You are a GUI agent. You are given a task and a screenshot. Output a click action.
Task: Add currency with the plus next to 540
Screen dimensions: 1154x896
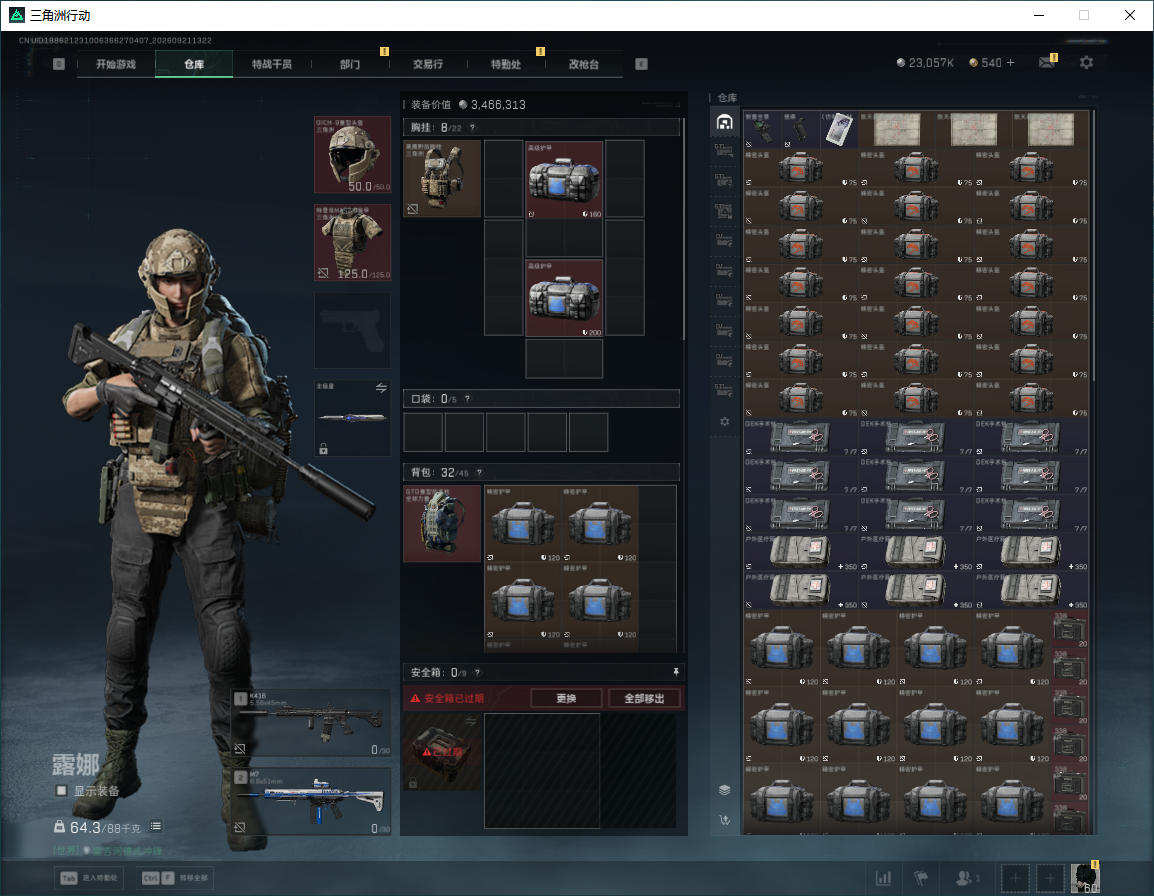1010,63
